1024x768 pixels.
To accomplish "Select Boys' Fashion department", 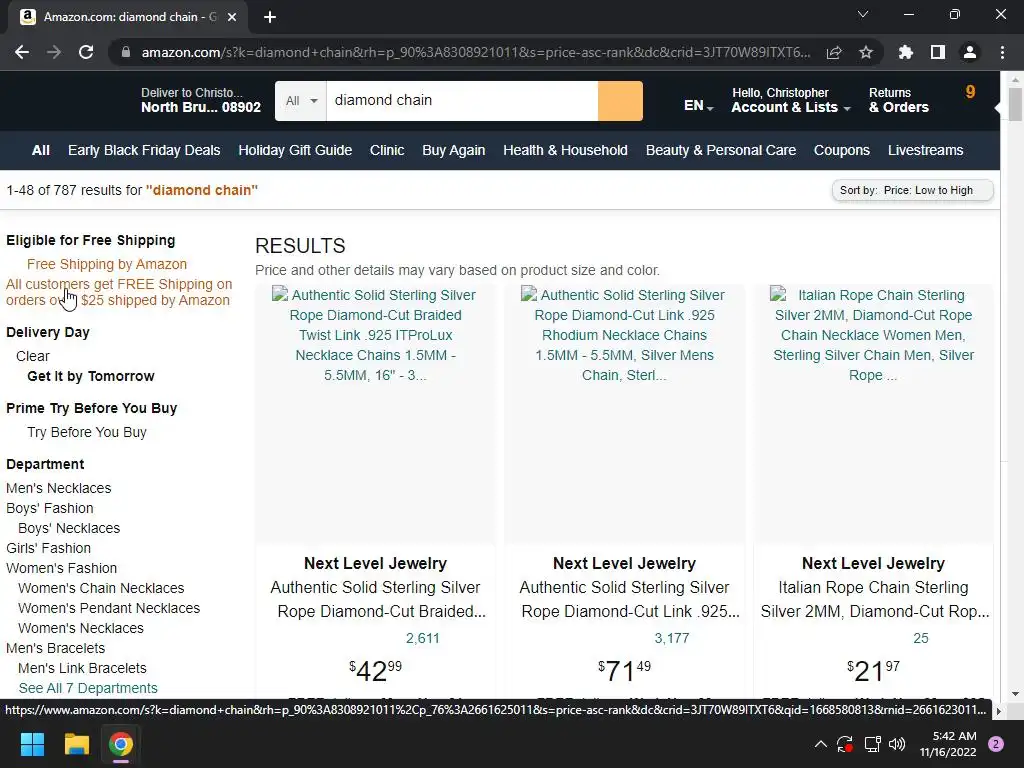I will [x=50, y=508].
